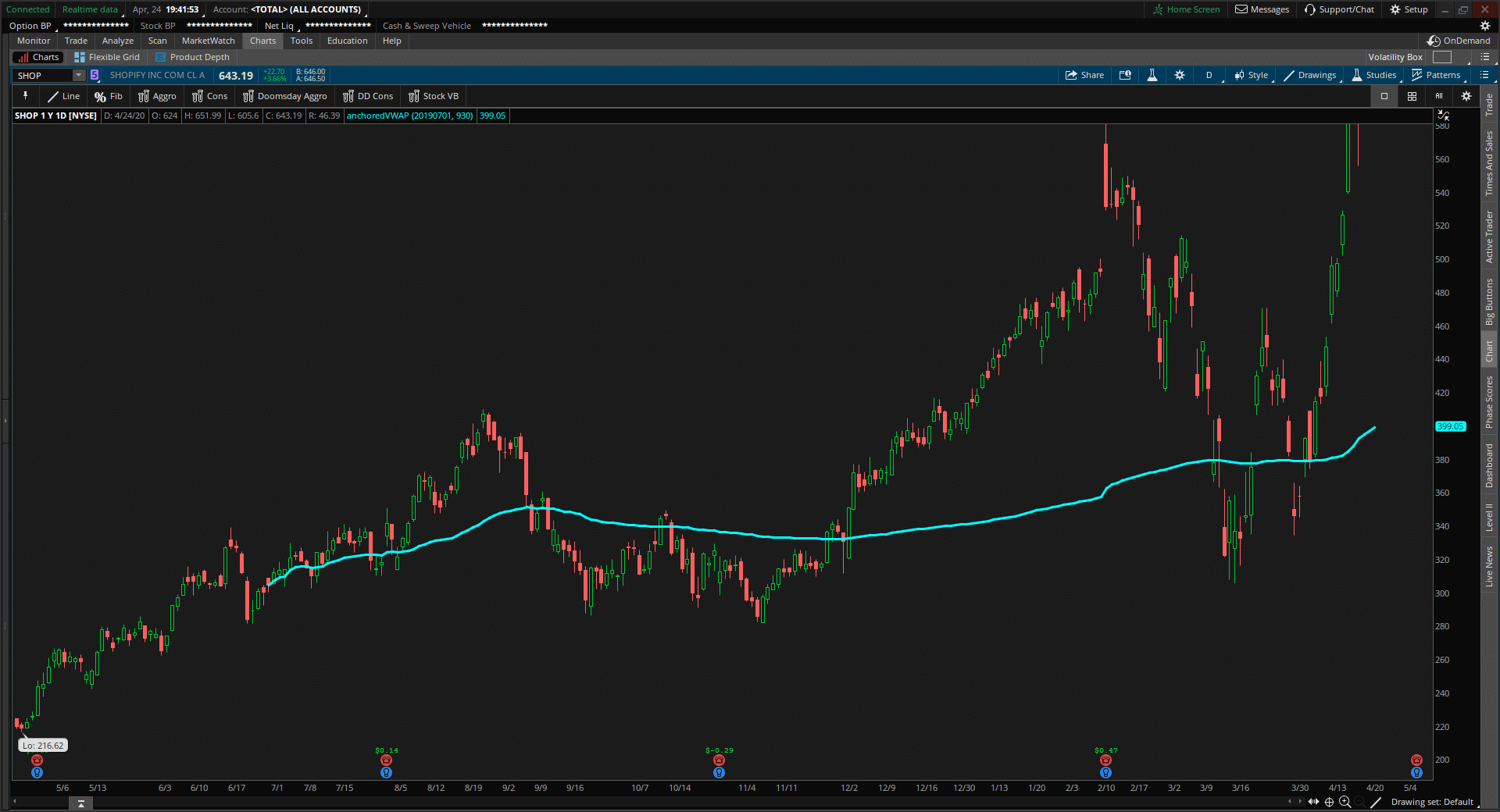Select the MarketWatch tab
1500x812 pixels.
tap(209, 41)
